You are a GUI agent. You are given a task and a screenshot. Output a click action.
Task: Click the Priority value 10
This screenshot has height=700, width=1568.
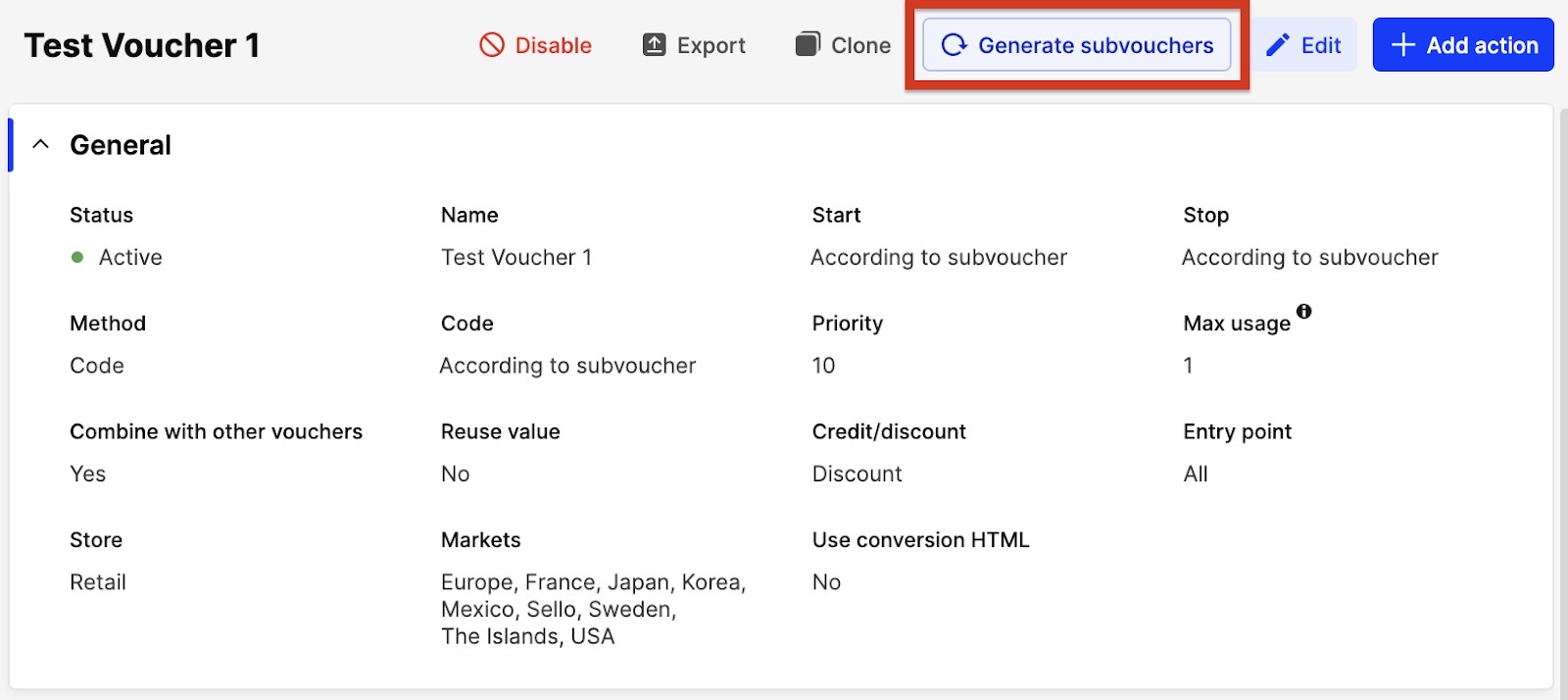point(823,366)
